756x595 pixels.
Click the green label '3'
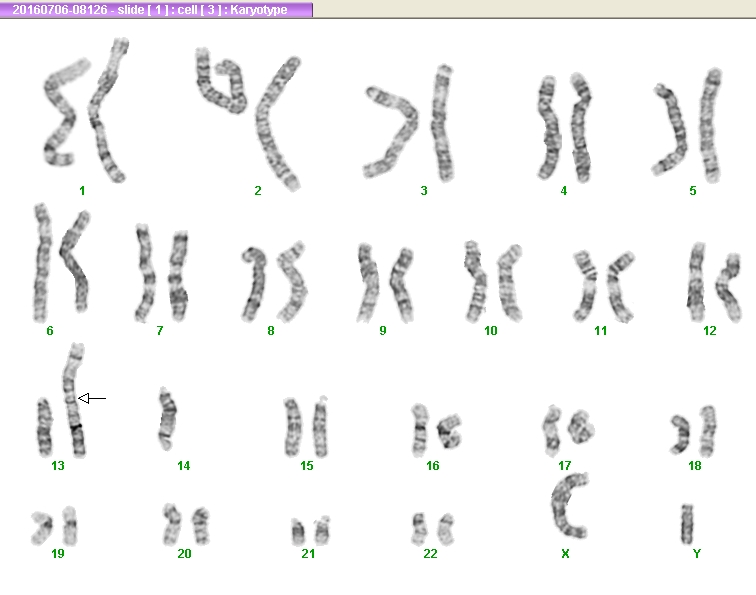tap(424, 191)
